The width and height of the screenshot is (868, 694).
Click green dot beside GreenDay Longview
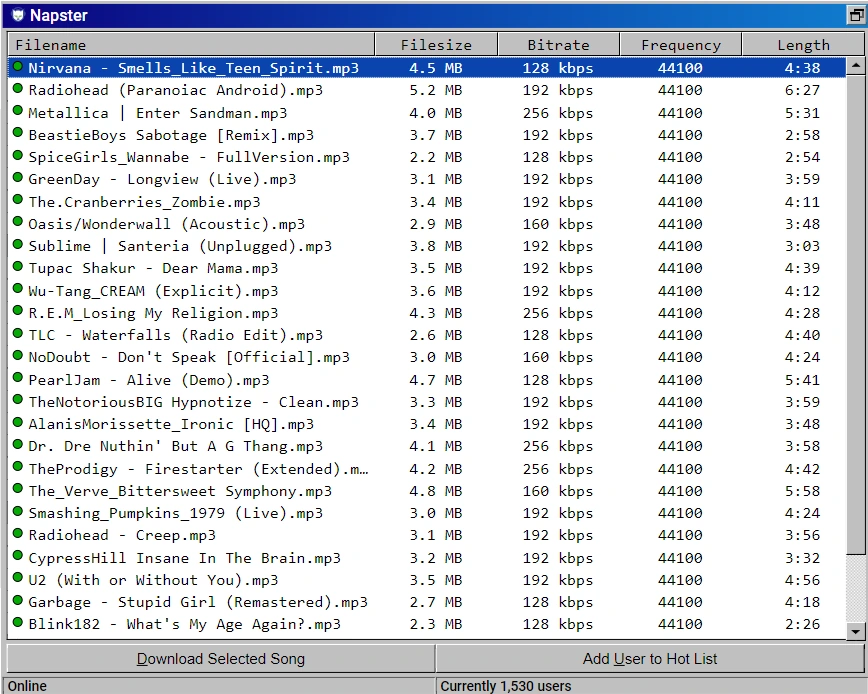(x=18, y=178)
